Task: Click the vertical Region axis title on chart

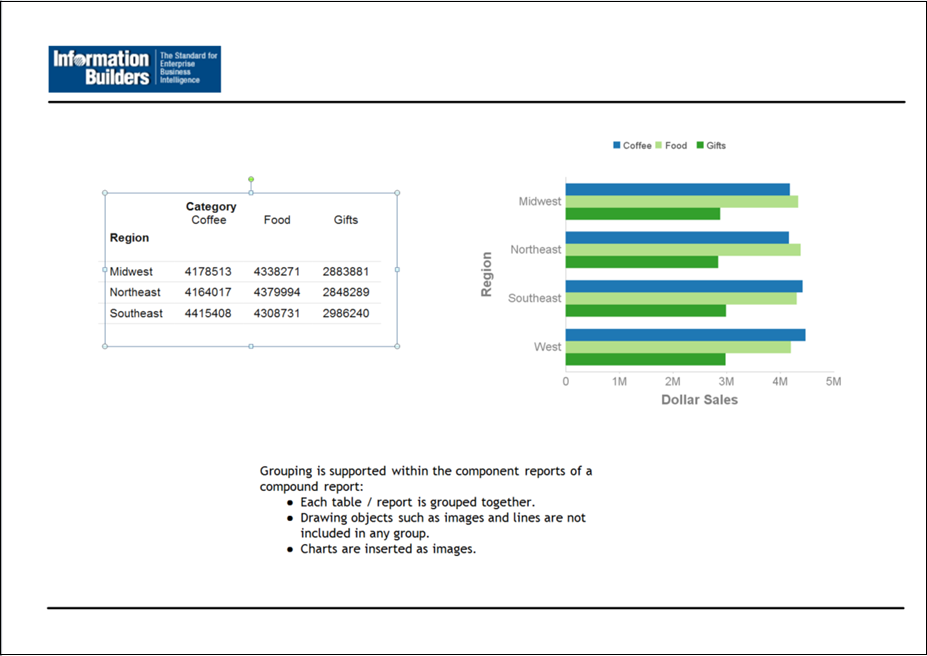Action: coord(487,274)
